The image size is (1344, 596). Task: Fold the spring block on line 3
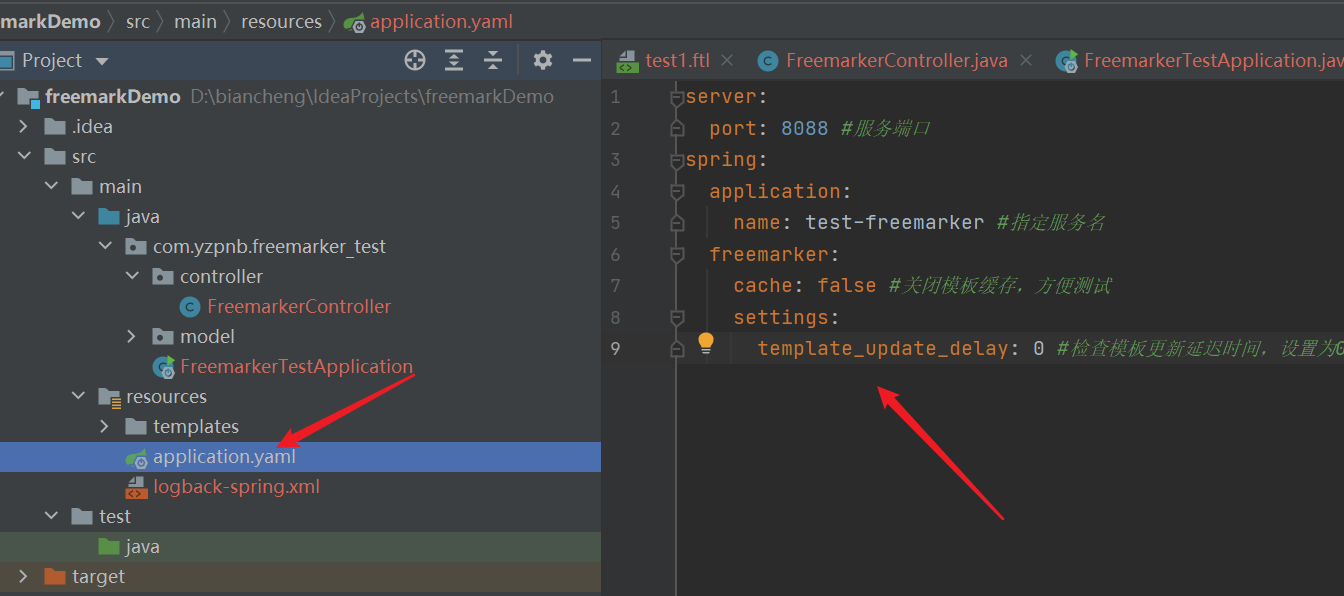[677, 160]
